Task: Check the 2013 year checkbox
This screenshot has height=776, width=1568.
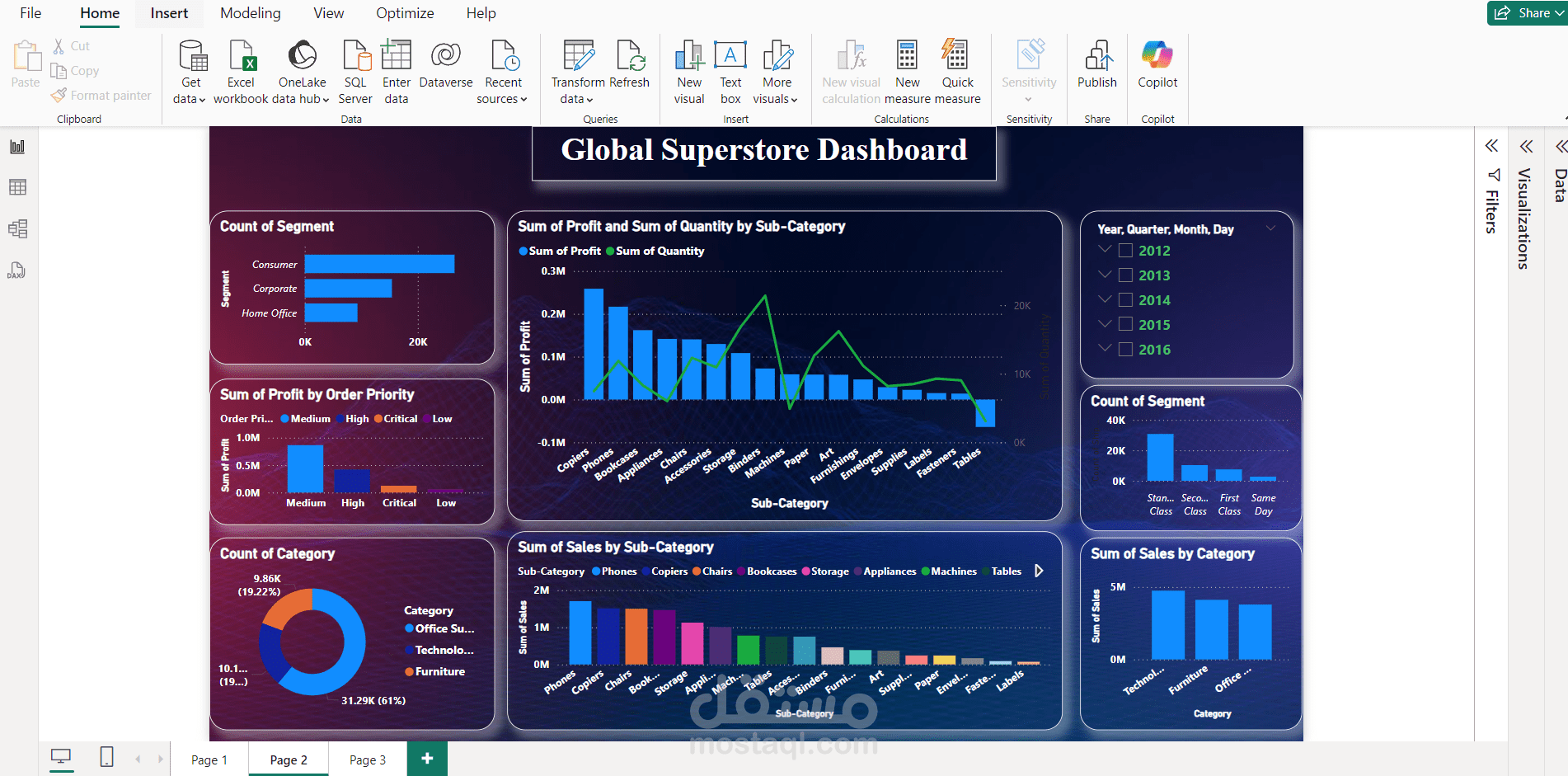Action: pos(1125,275)
